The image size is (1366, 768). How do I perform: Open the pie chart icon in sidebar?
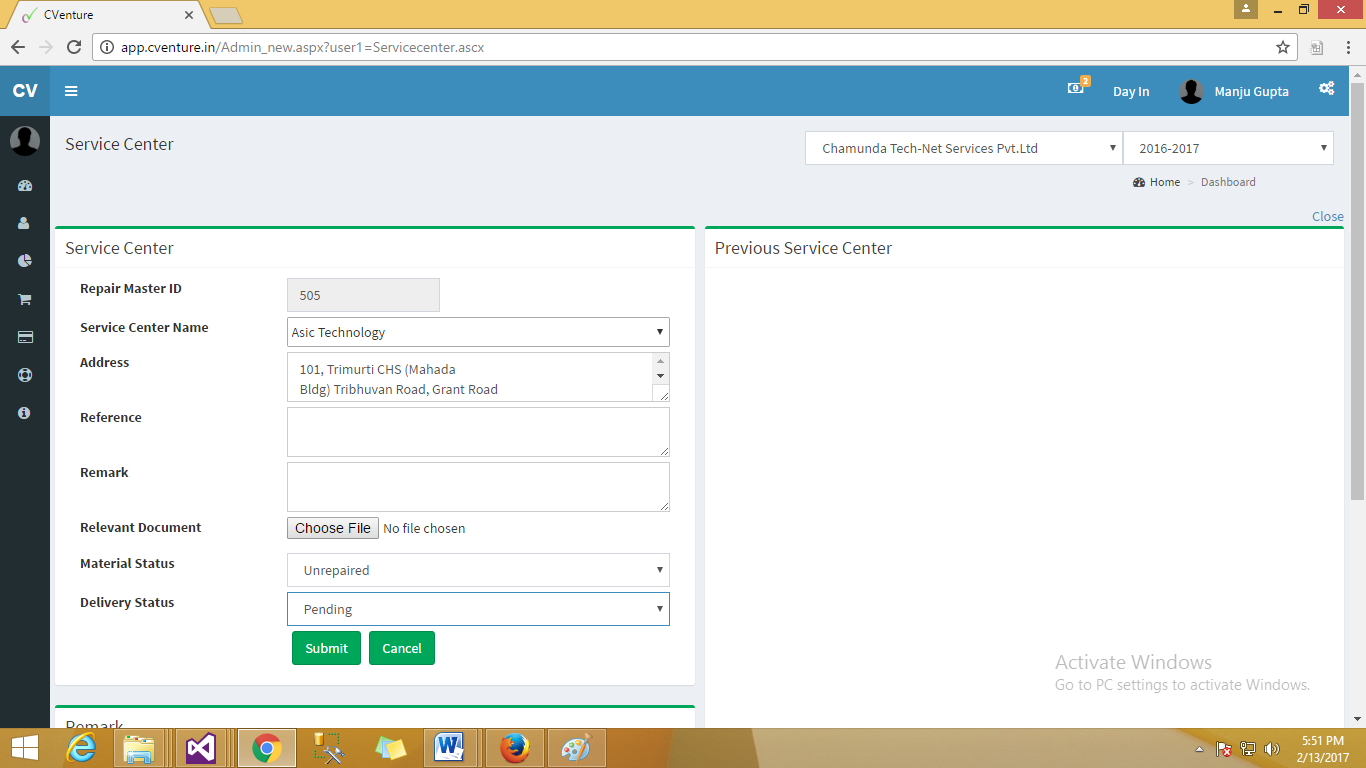[x=25, y=261]
